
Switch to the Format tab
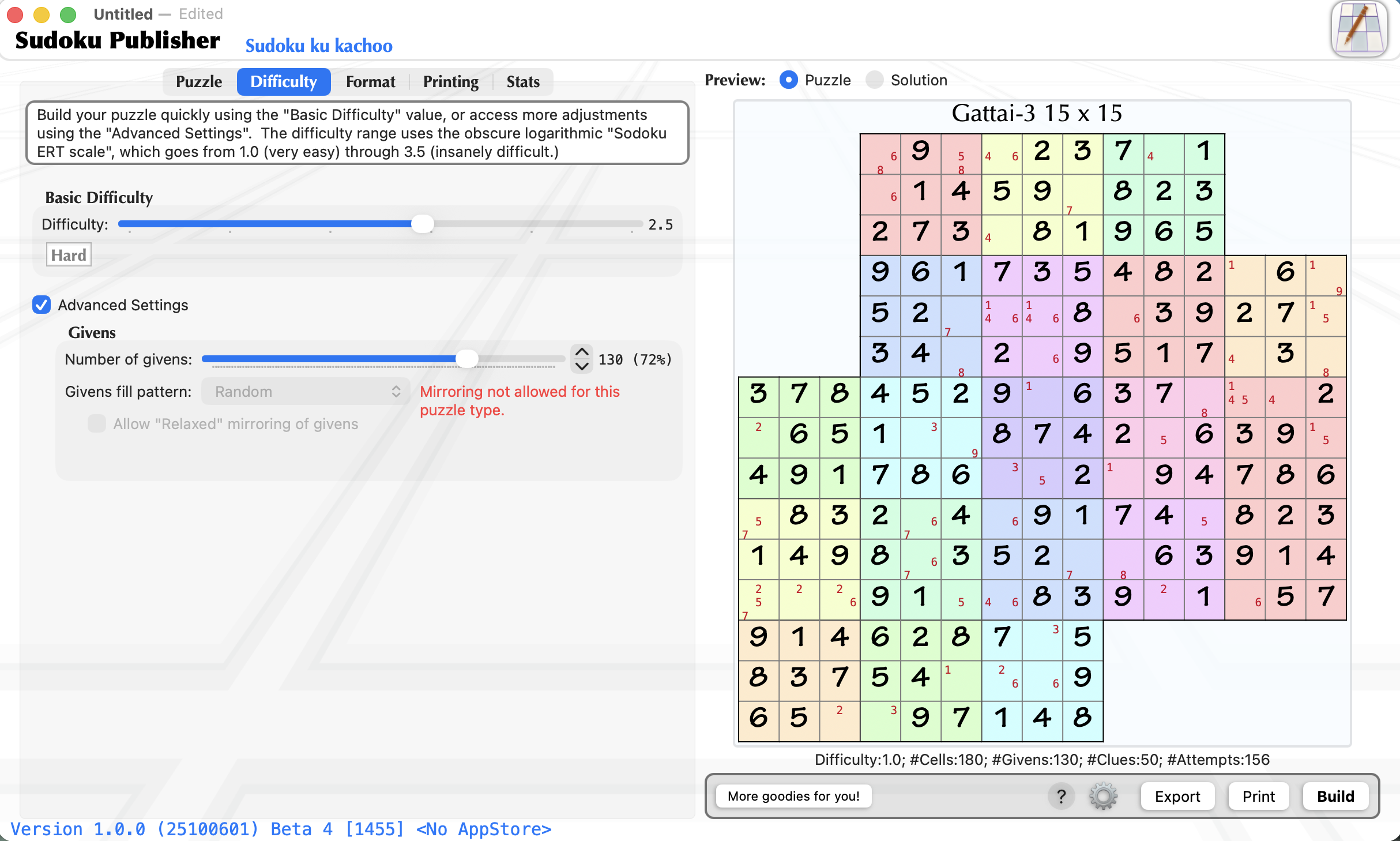[370, 82]
